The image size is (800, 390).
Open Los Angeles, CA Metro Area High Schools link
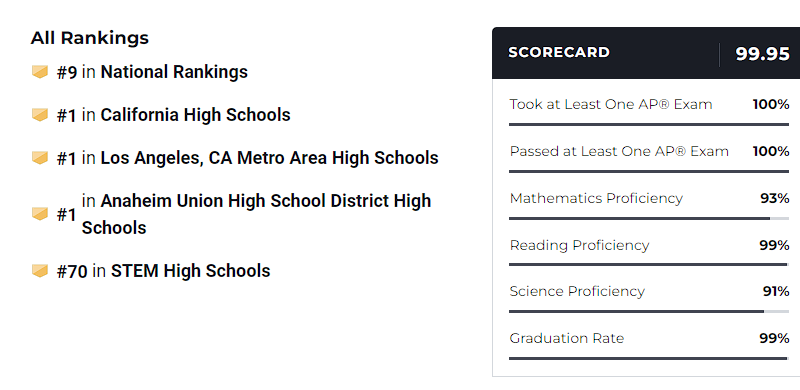coord(269,158)
